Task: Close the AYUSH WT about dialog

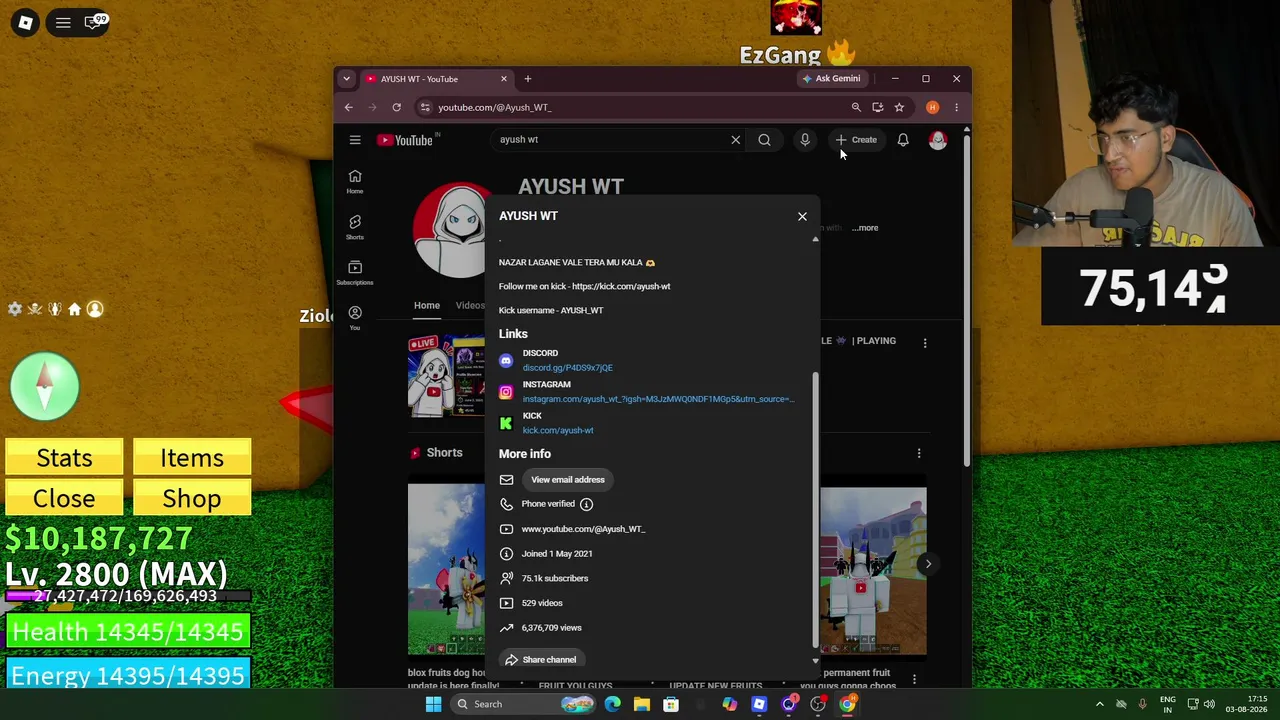Action: [x=802, y=216]
